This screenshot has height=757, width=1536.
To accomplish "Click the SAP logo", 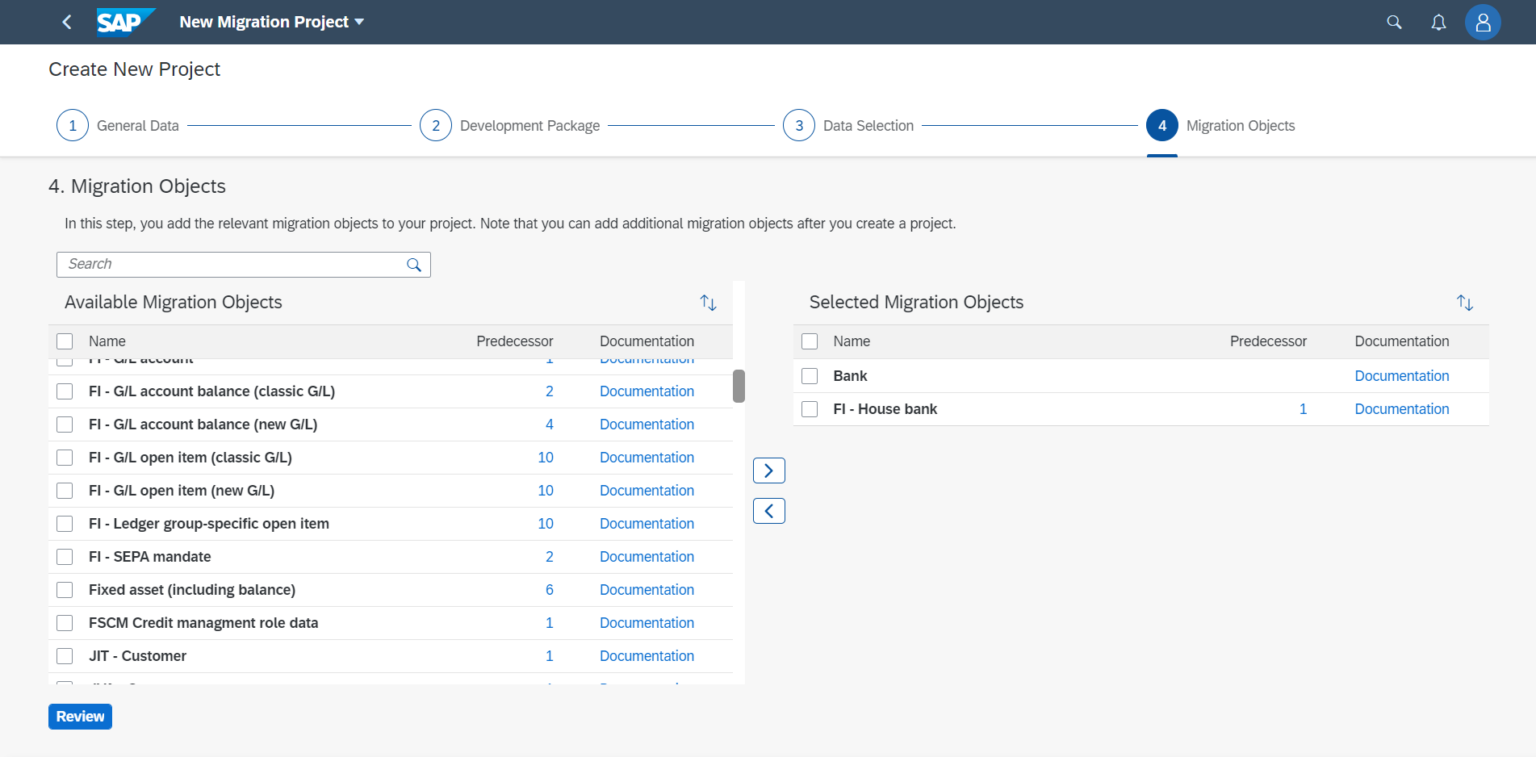I will pos(124,21).
